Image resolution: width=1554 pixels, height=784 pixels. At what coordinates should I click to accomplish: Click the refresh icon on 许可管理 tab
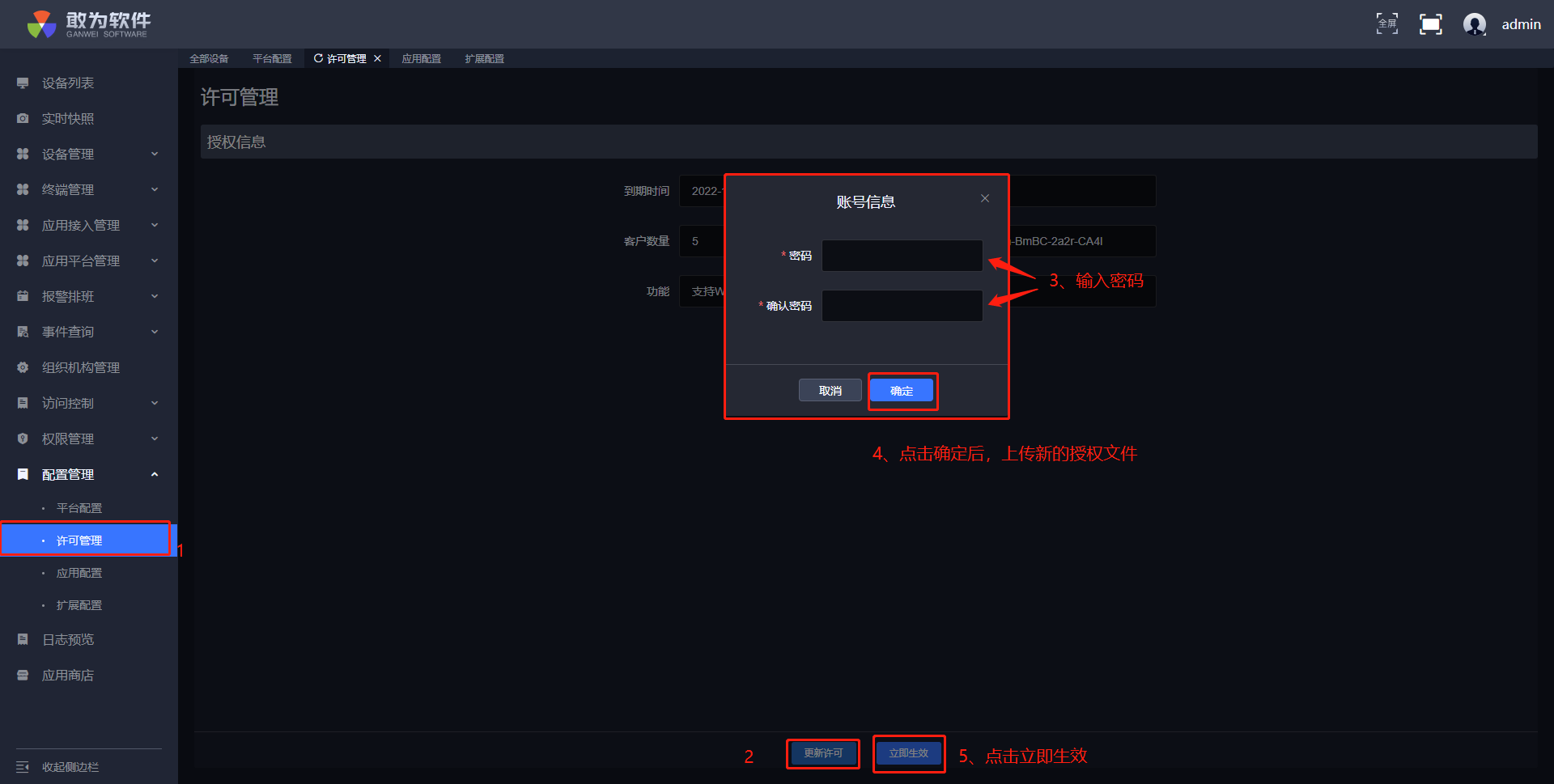click(x=318, y=58)
